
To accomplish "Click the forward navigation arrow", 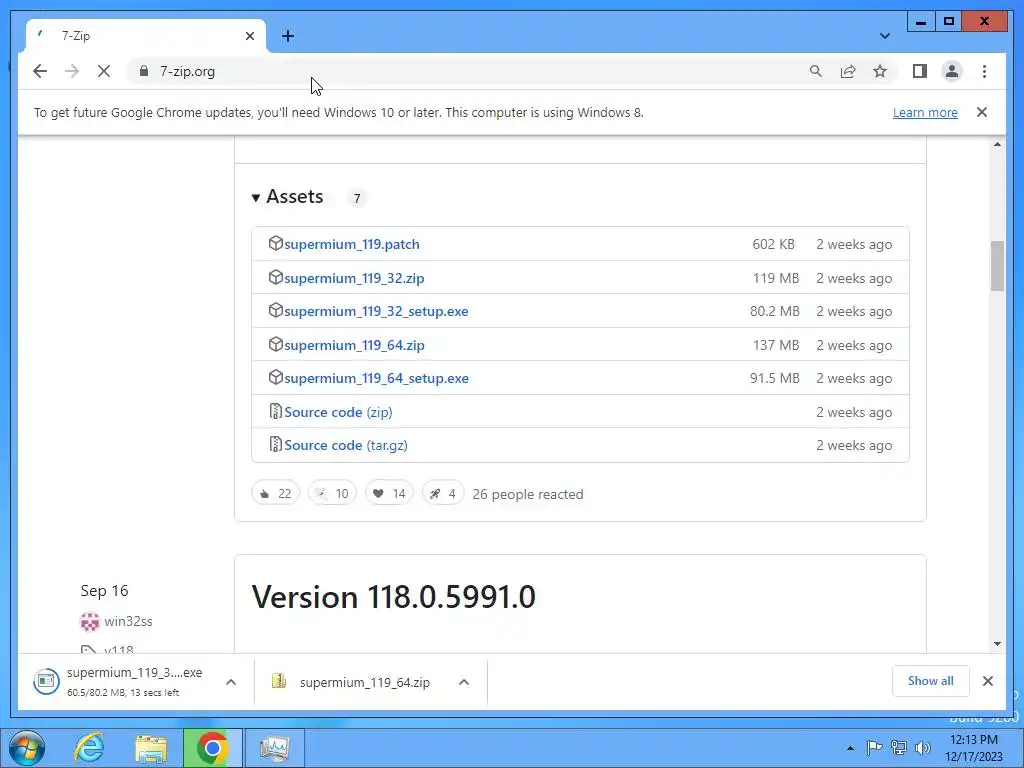I will [x=72, y=71].
